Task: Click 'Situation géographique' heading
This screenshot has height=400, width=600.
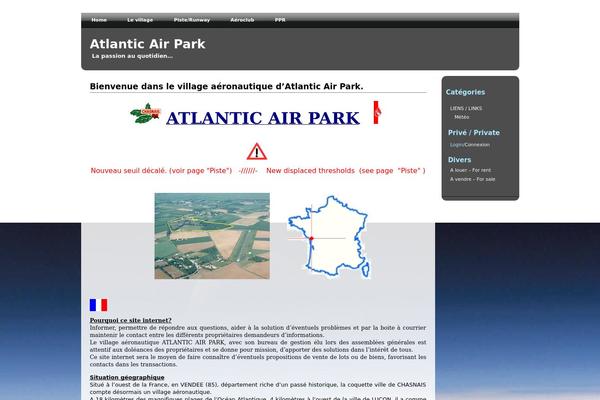Action: point(127,377)
